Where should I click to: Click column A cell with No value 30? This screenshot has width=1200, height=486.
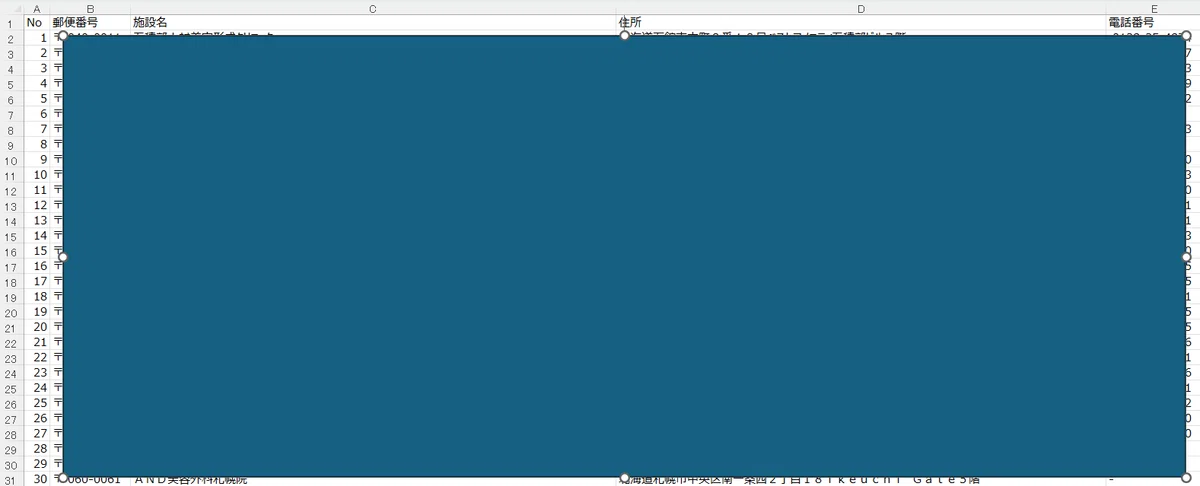(37, 480)
